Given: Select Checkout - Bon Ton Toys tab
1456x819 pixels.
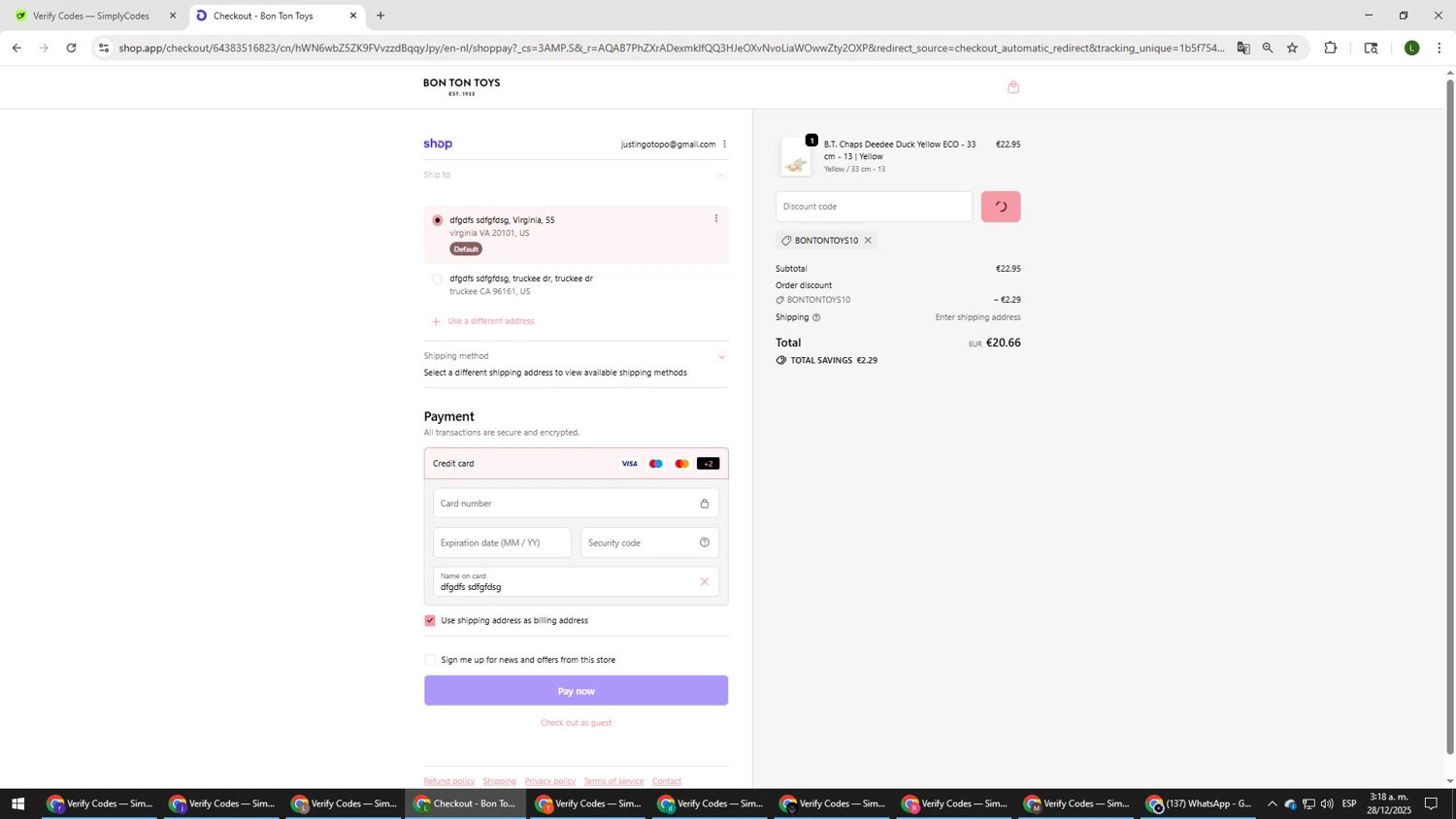Looking at the screenshot, I should [263, 16].
